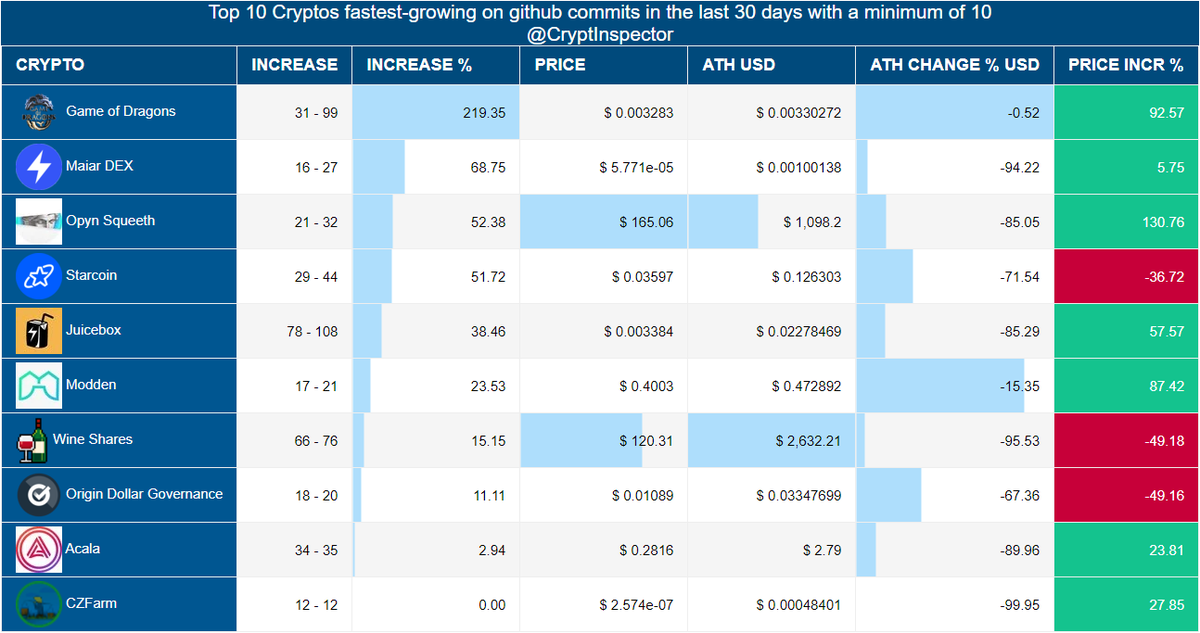Select the '$ 0.4003' price cell
The height and width of the screenshot is (633, 1200).
tap(604, 385)
